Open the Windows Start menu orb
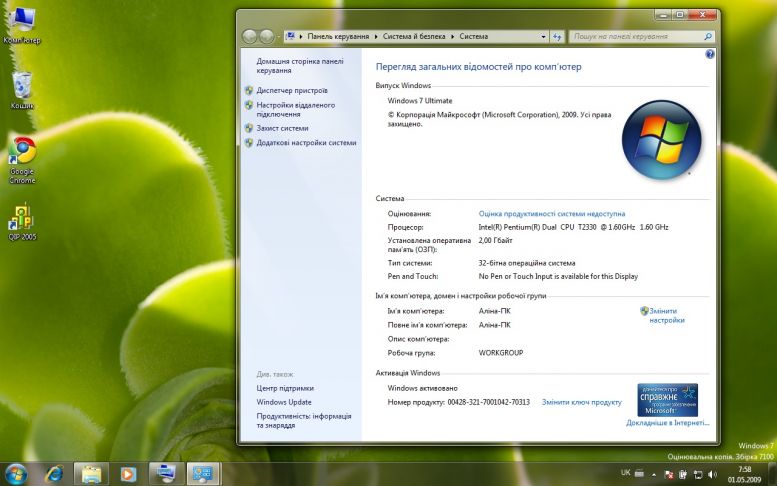 pos(16,474)
